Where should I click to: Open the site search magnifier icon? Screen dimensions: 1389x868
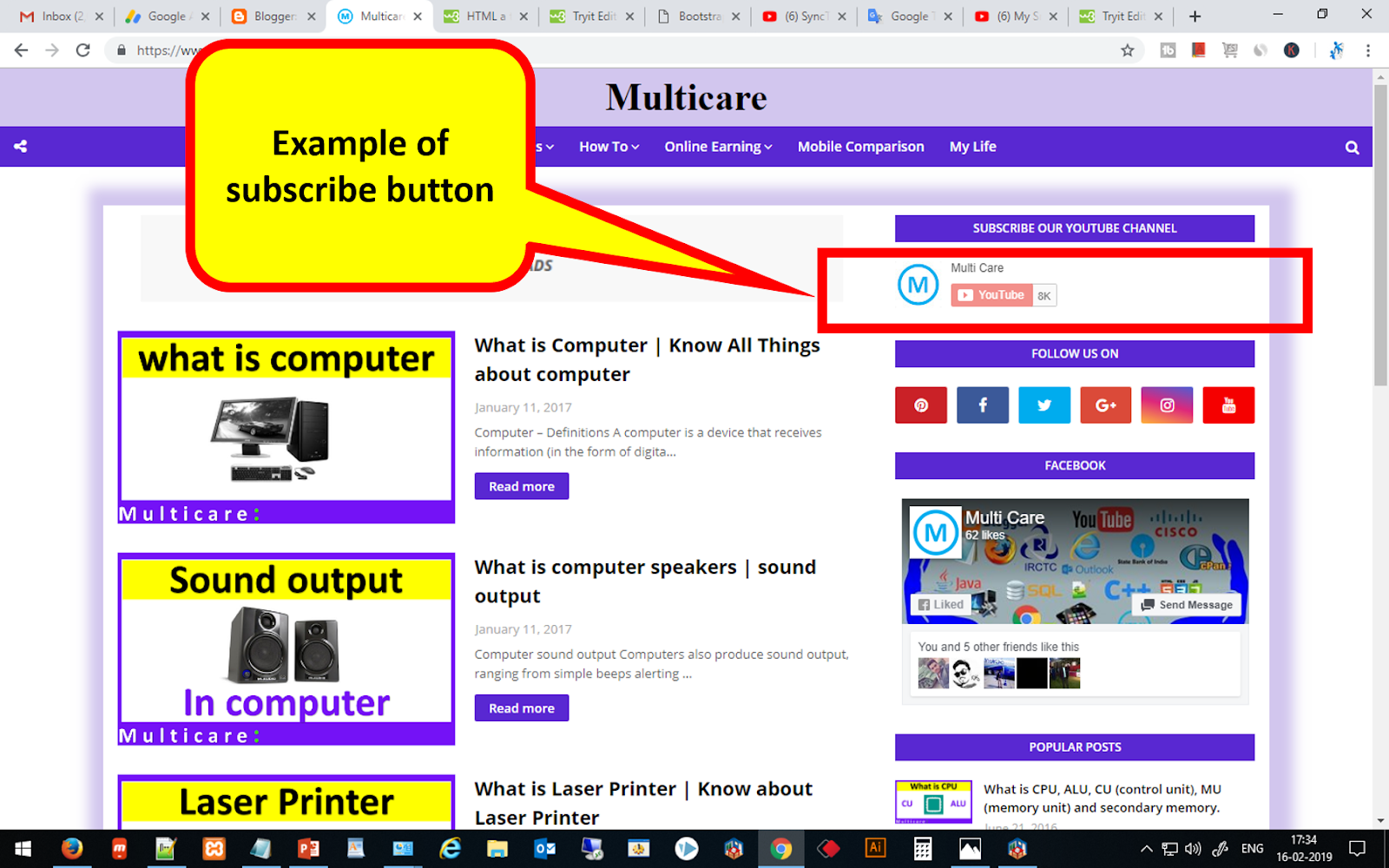pos(1352,148)
